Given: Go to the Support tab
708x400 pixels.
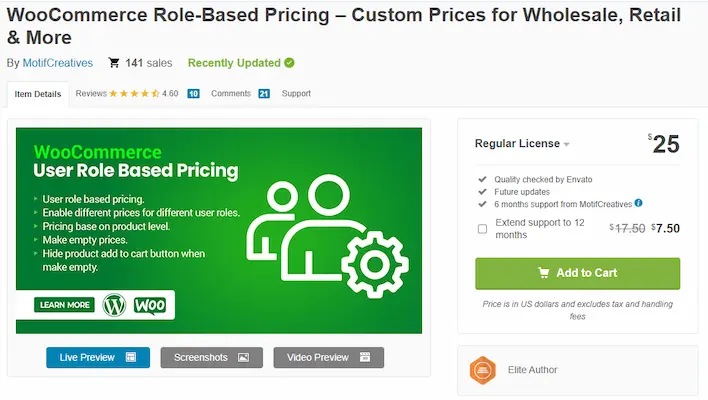Looking at the screenshot, I should coord(296,94).
